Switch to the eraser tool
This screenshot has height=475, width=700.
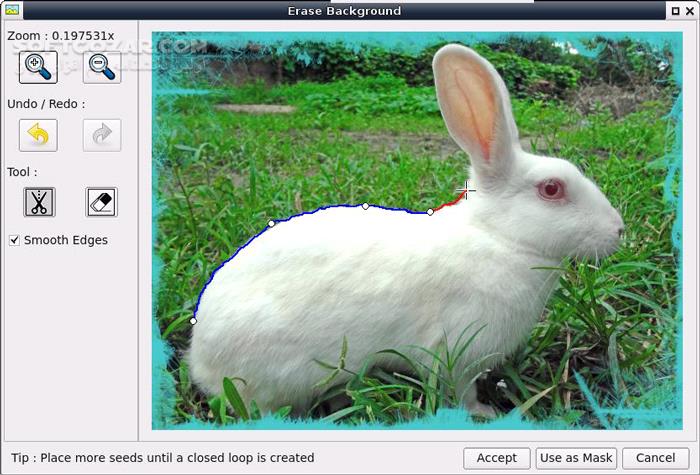[x=101, y=202]
